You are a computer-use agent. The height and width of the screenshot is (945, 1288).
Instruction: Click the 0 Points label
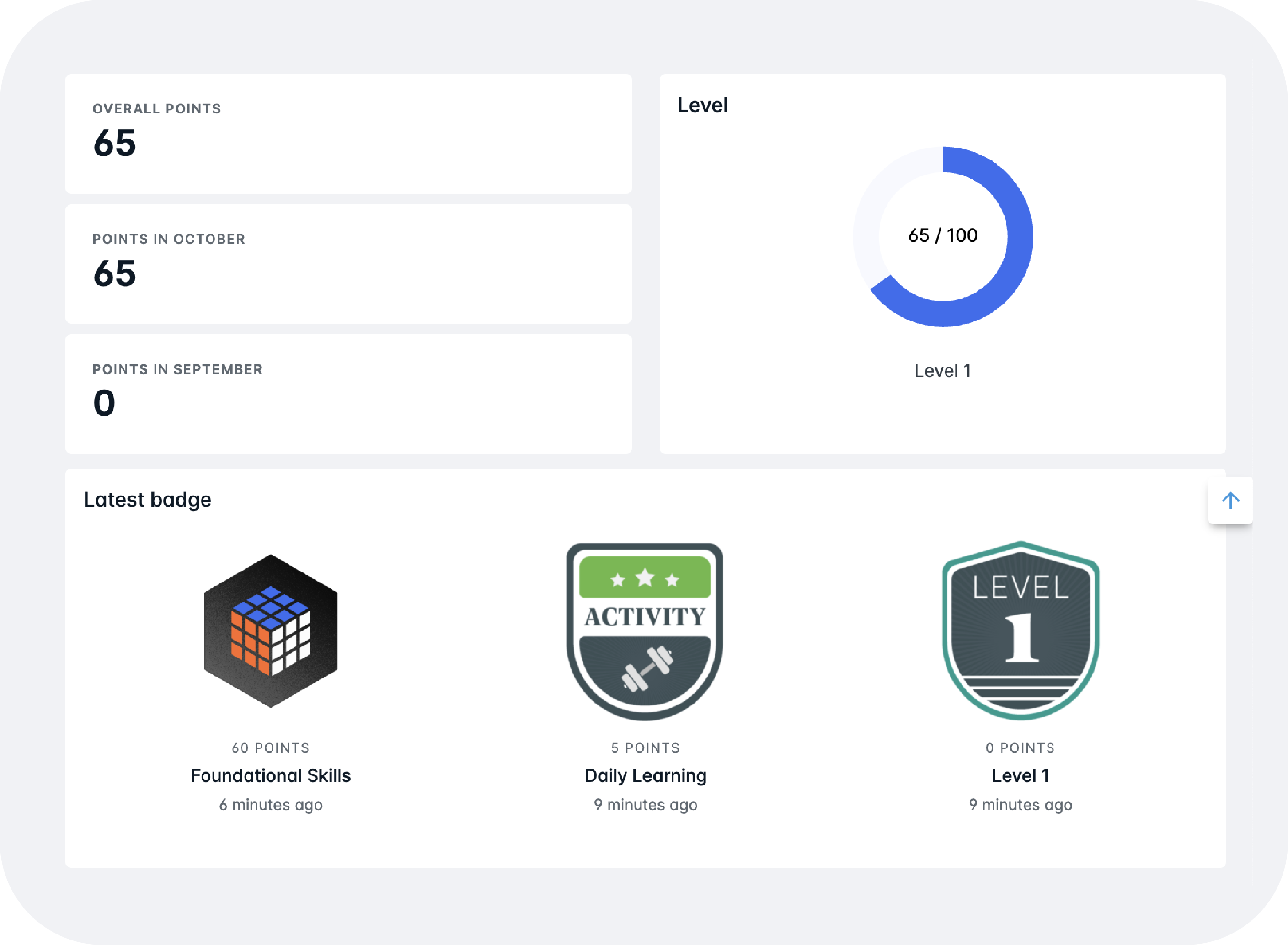1020,747
